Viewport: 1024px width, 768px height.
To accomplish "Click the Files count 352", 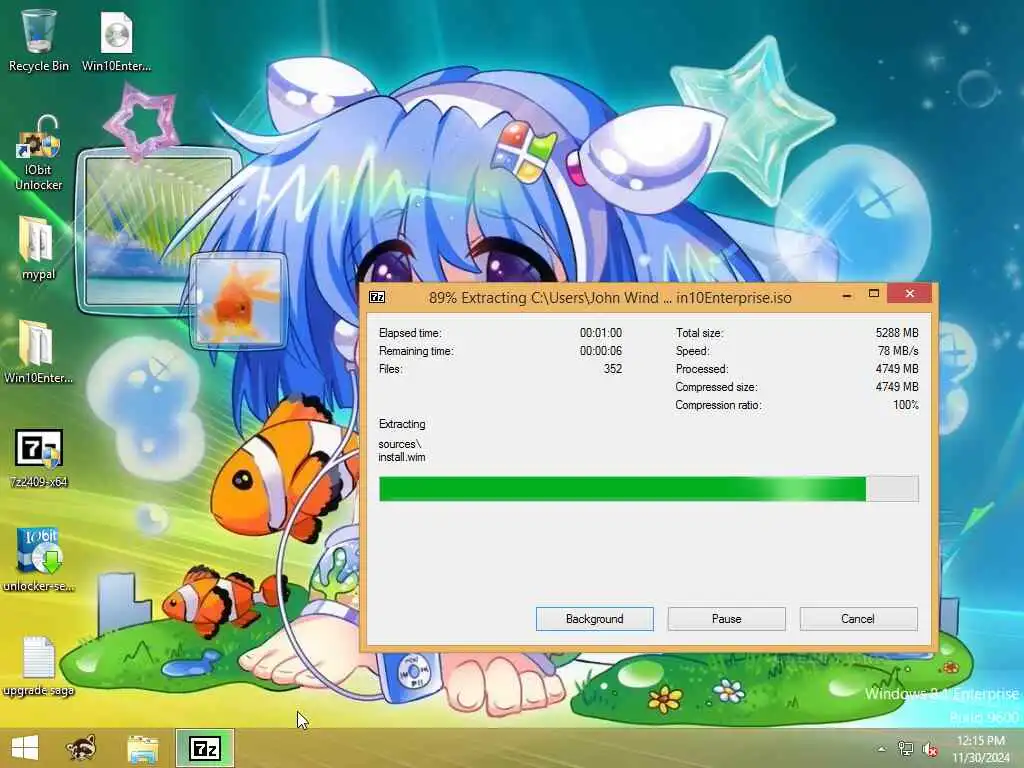I will pos(613,369).
